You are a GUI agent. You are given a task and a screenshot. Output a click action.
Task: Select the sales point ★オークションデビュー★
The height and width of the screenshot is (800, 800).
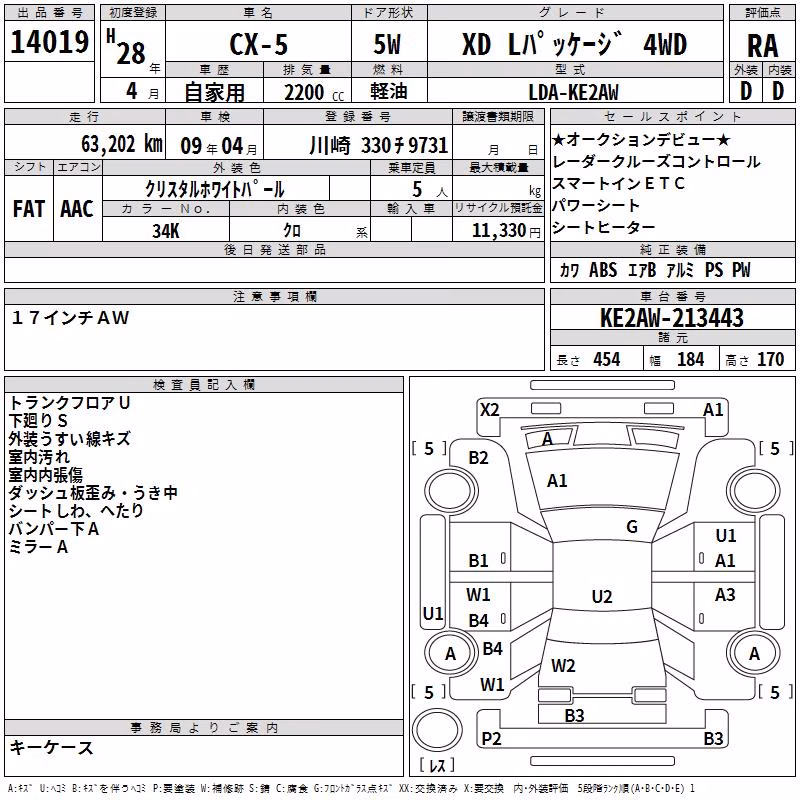641,139
